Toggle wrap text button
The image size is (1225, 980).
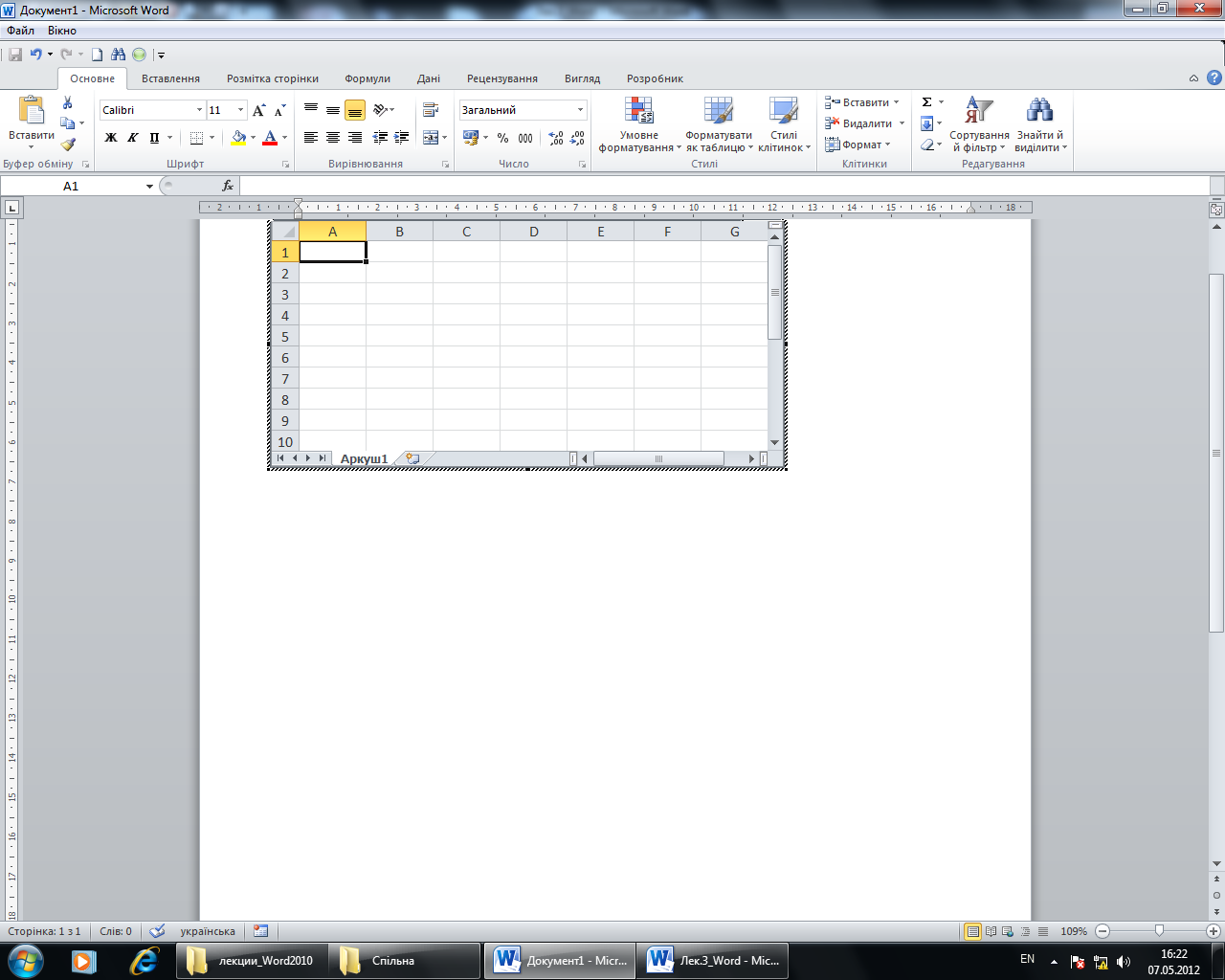pos(431,110)
